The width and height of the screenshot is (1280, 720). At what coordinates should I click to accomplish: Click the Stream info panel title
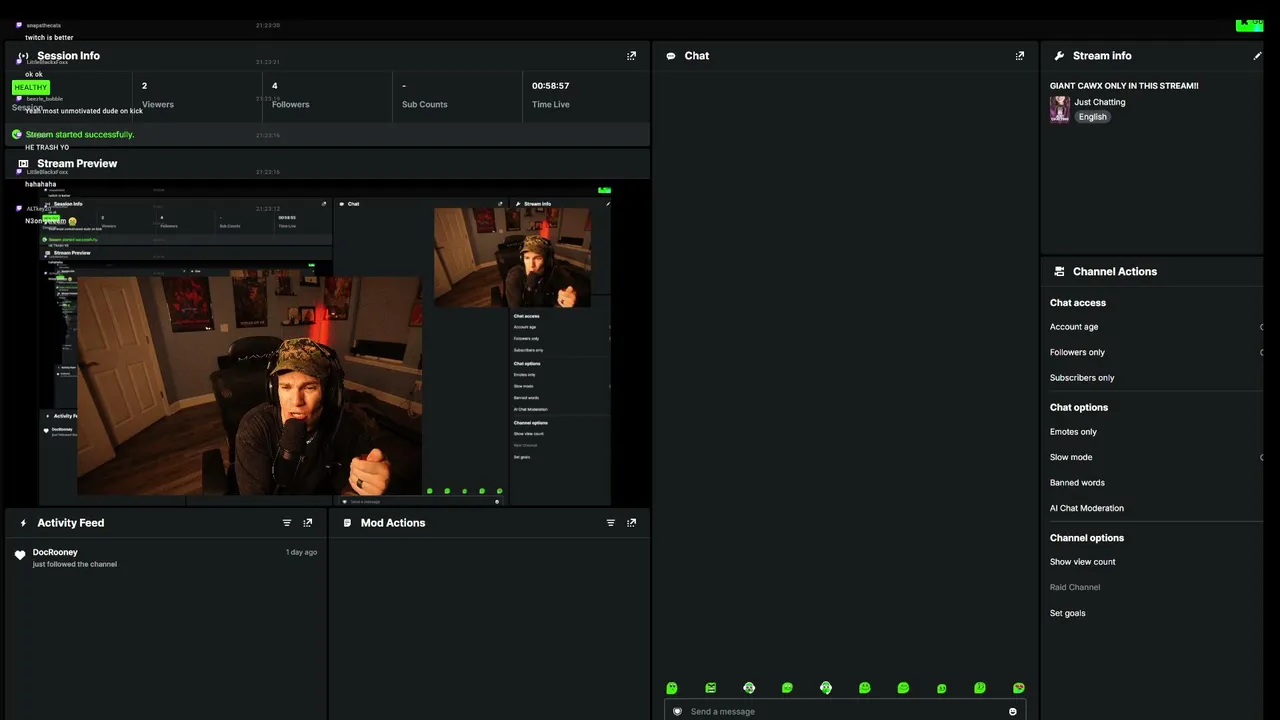(x=1102, y=56)
